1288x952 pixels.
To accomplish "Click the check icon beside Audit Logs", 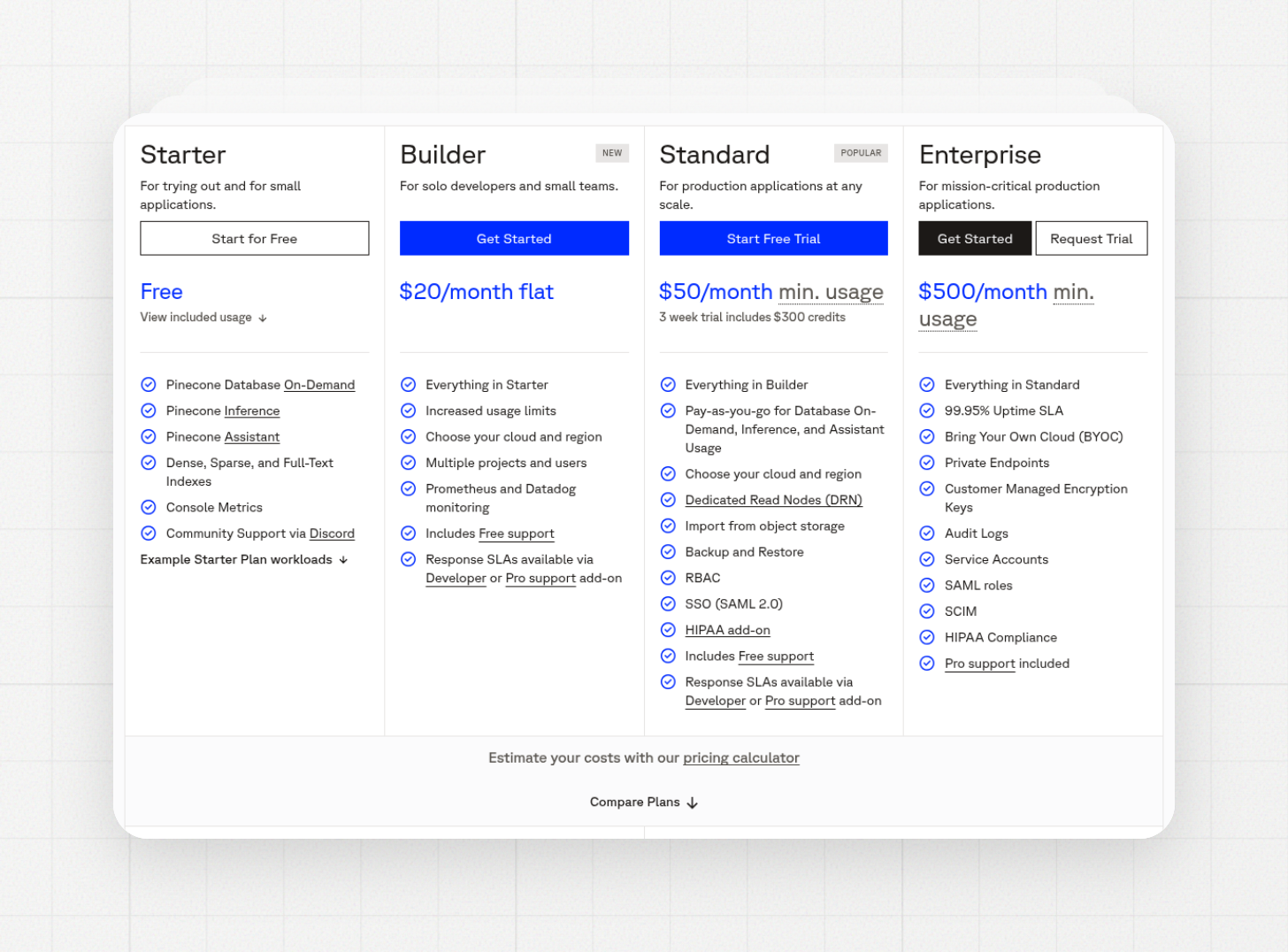I will coord(927,534).
